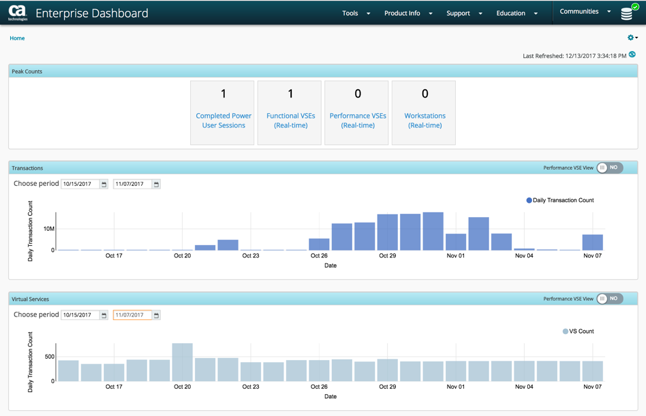Open the Product Info menu
Viewport: 646px width, 416px height.
click(402, 13)
